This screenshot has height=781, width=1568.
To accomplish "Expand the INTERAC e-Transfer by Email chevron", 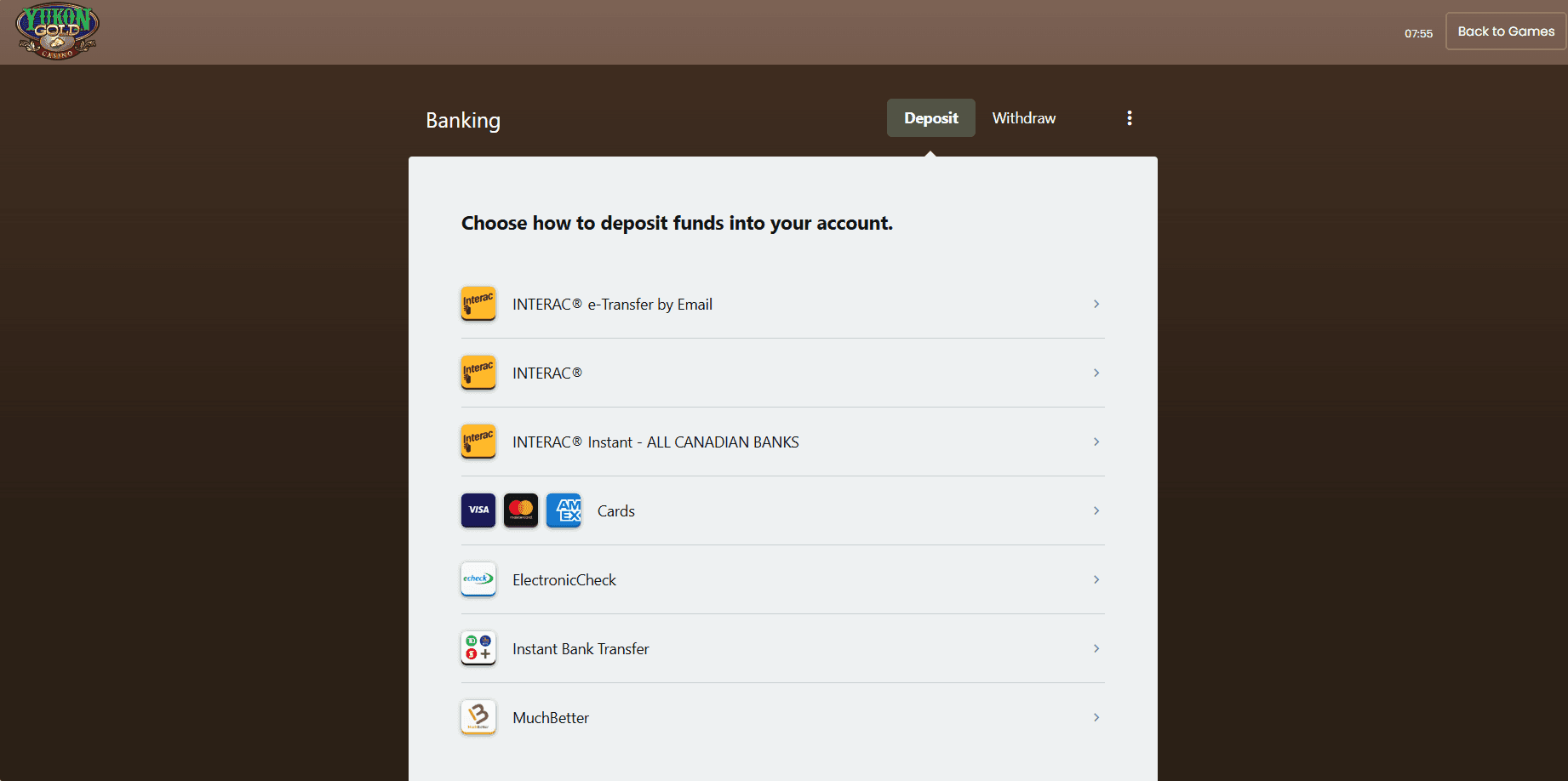I will [1096, 304].
